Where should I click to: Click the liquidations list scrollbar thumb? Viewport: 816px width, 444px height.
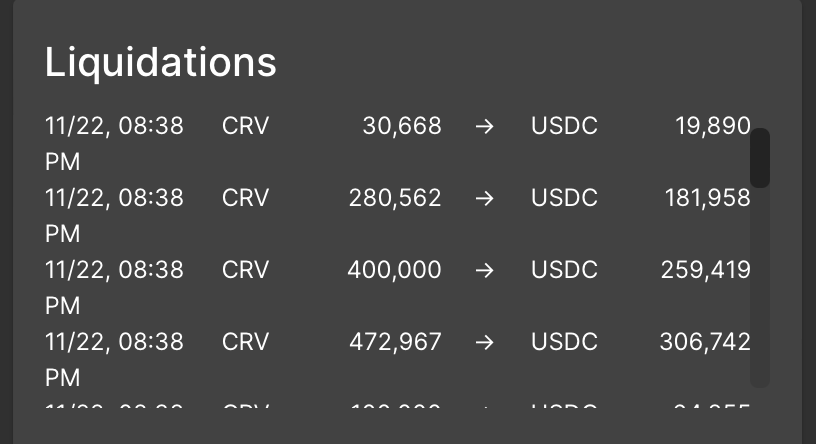click(760, 158)
